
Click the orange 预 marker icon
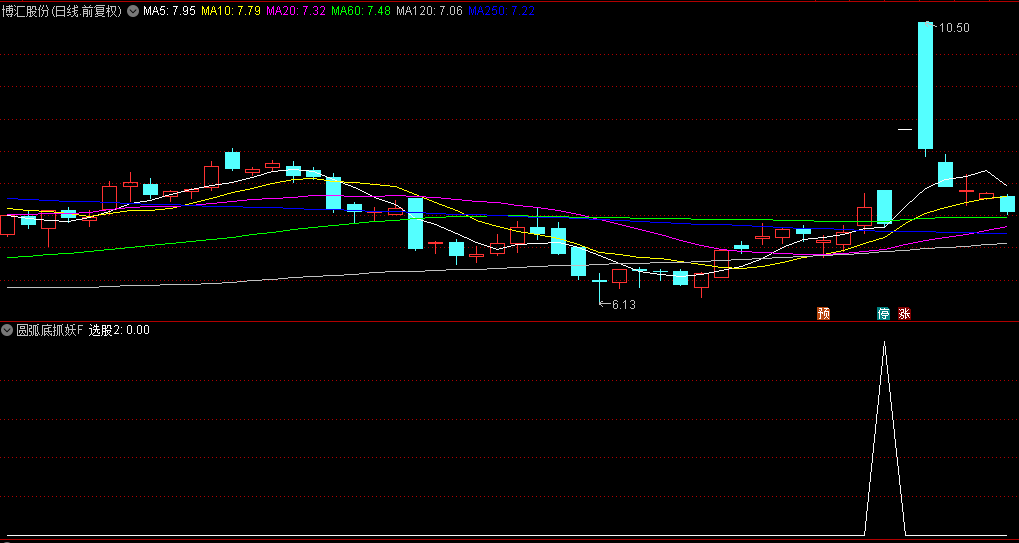click(823, 314)
